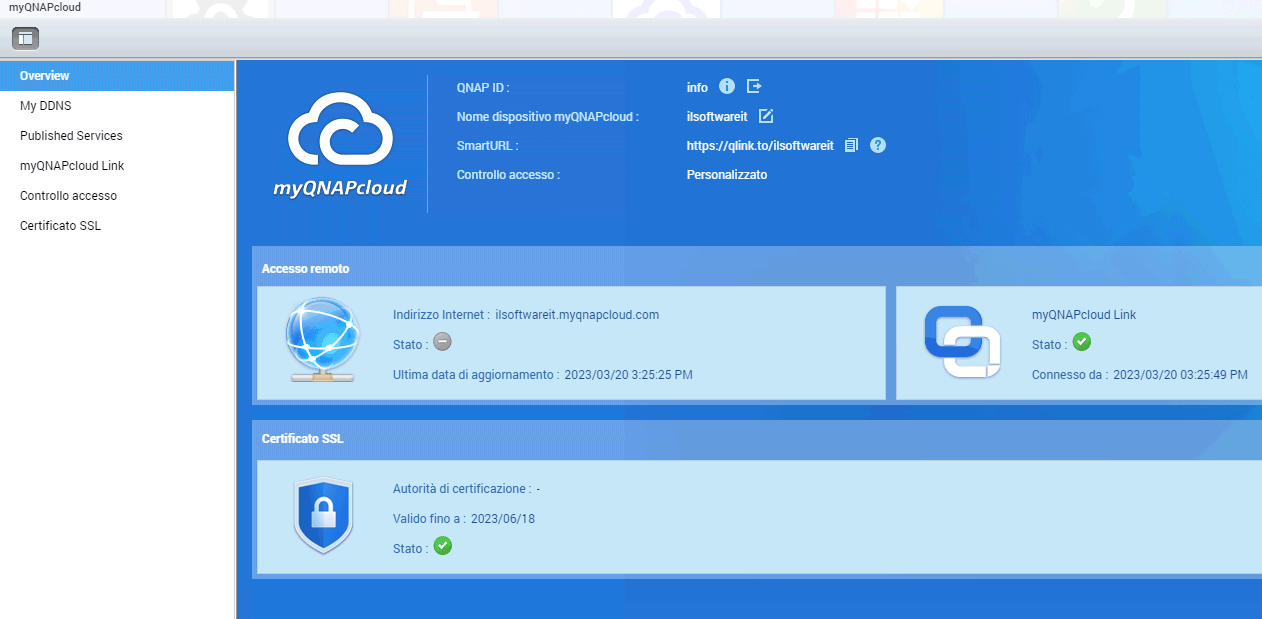Click the last update date 3:25:25 PM

pos(628,375)
